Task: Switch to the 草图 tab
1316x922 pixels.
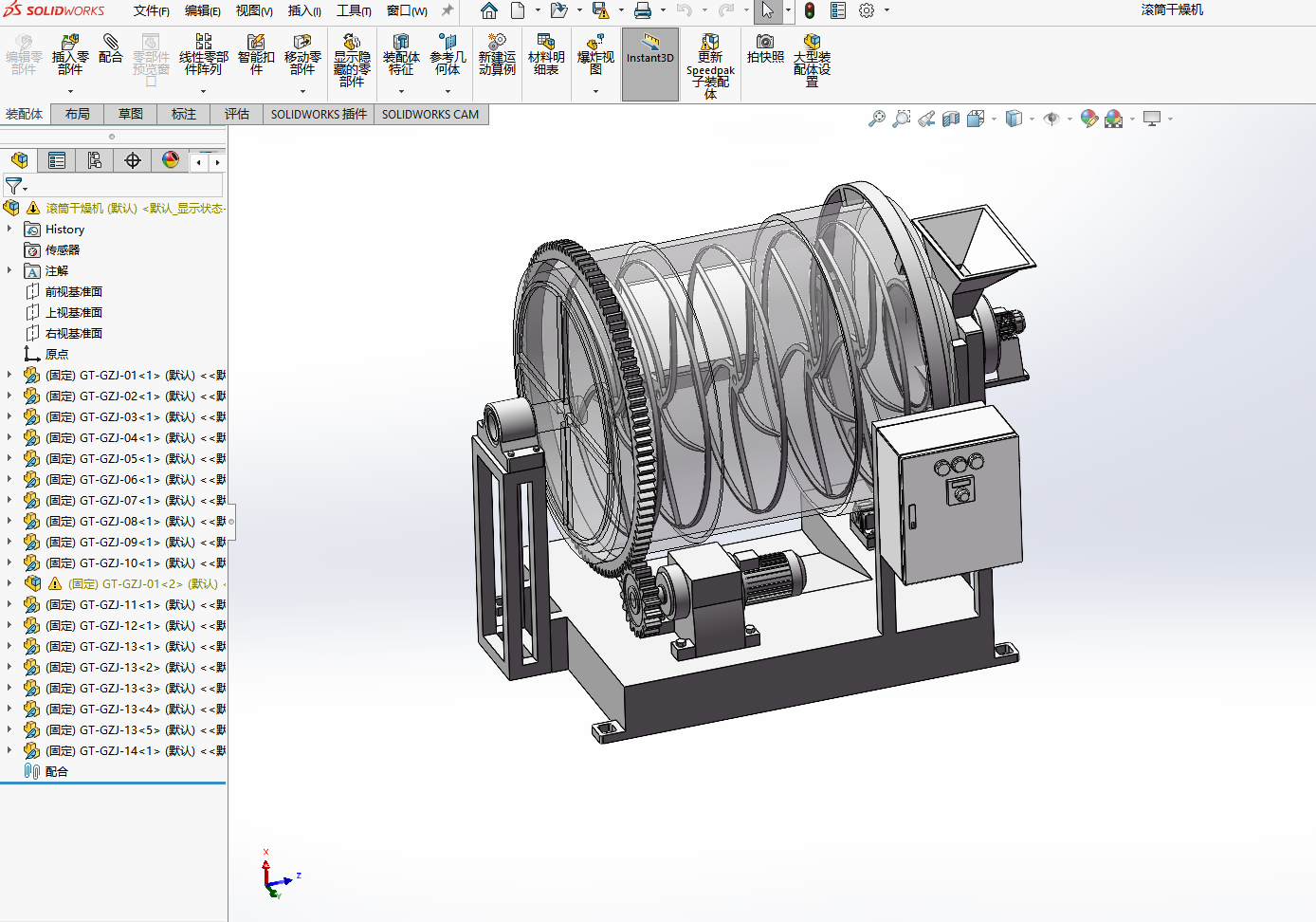Action: (131, 114)
